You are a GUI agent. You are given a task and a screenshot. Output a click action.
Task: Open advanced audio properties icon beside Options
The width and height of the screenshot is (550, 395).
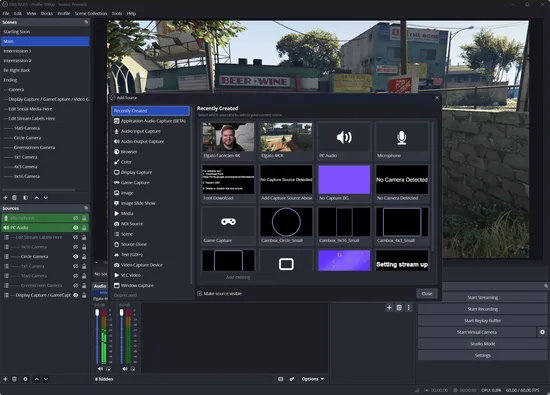(x=291, y=379)
